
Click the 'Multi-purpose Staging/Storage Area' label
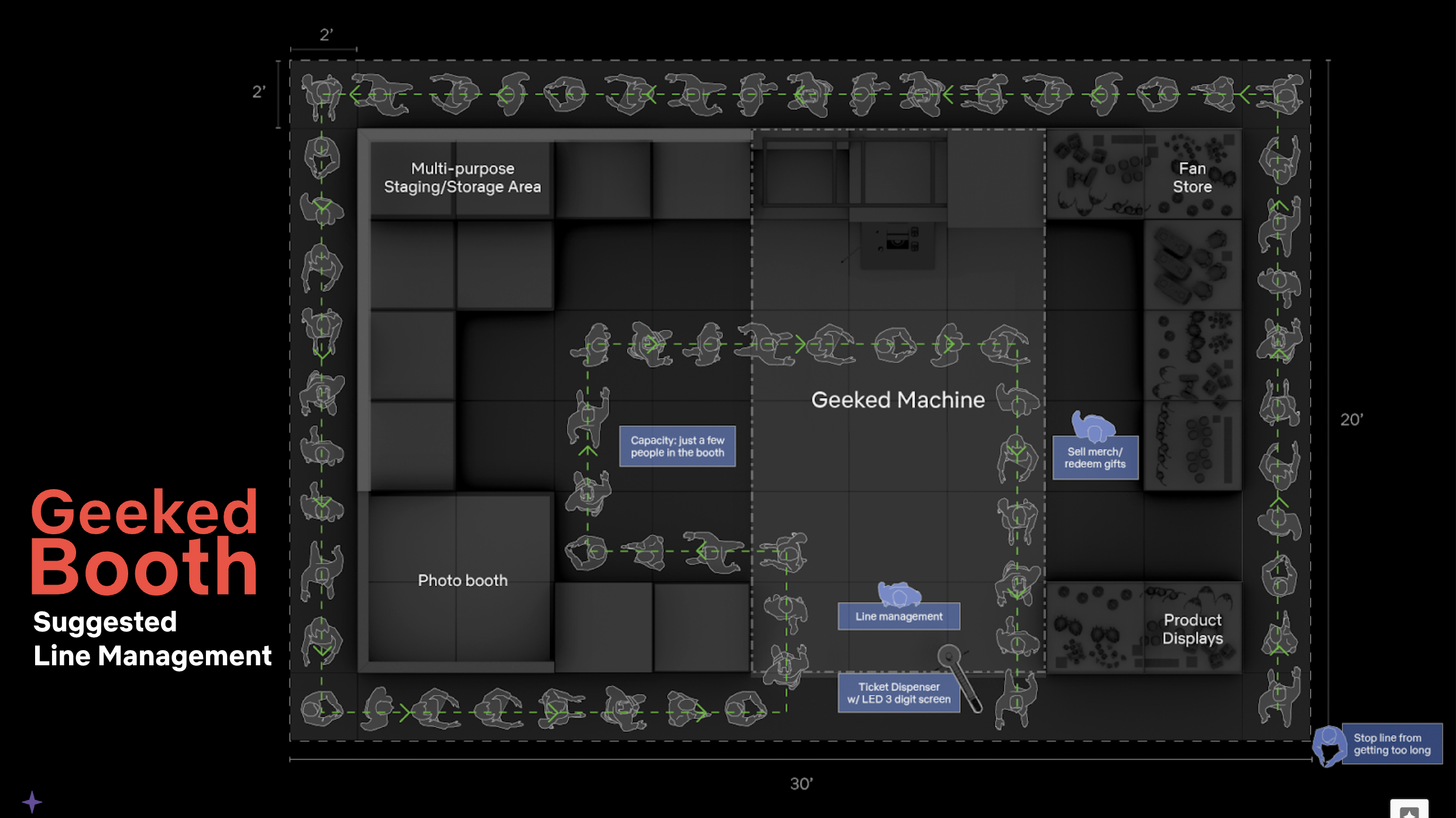[462, 177]
